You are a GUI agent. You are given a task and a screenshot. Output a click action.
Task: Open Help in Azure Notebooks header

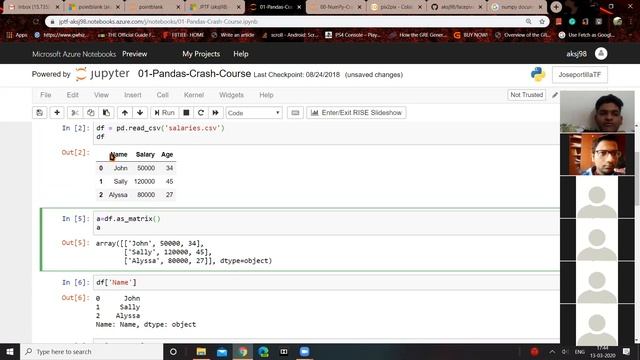(241, 54)
